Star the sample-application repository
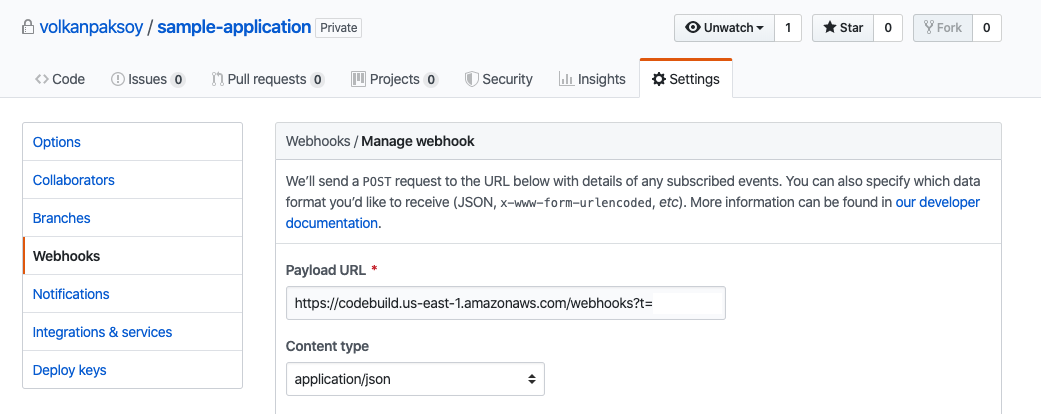1041x414 pixels. pos(842,28)
